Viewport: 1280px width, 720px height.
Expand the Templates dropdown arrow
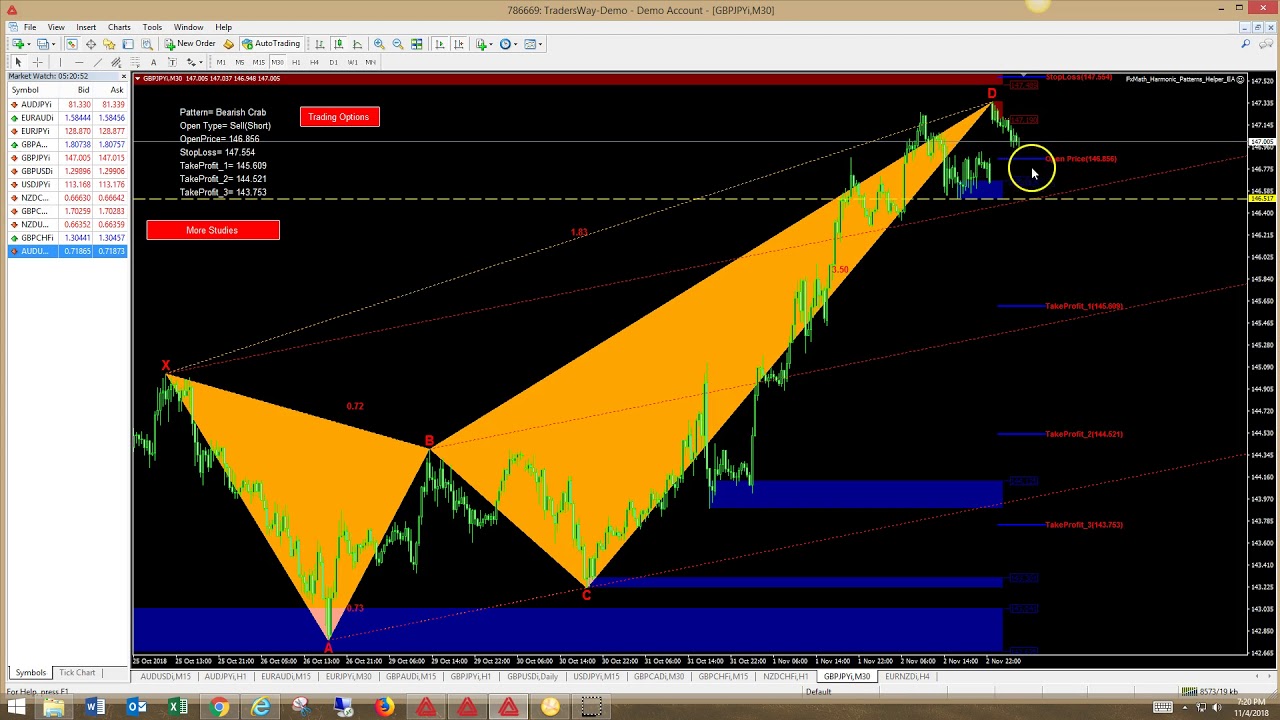coord(541,44)
